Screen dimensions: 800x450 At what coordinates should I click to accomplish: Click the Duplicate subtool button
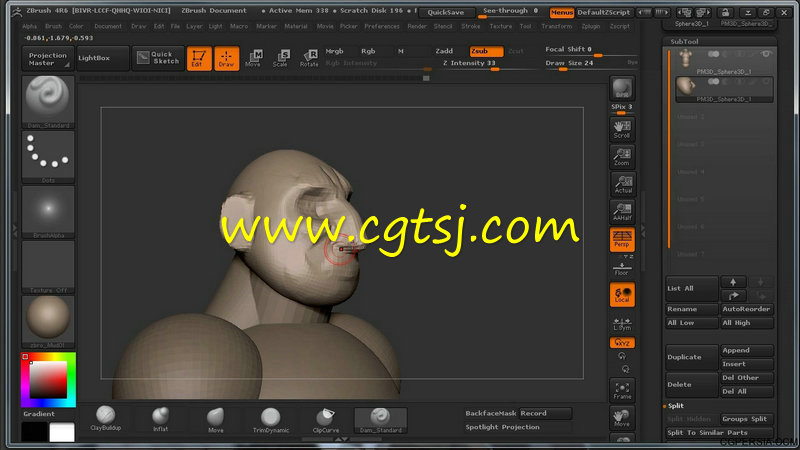pyautogui.click(x=692, y=357)
